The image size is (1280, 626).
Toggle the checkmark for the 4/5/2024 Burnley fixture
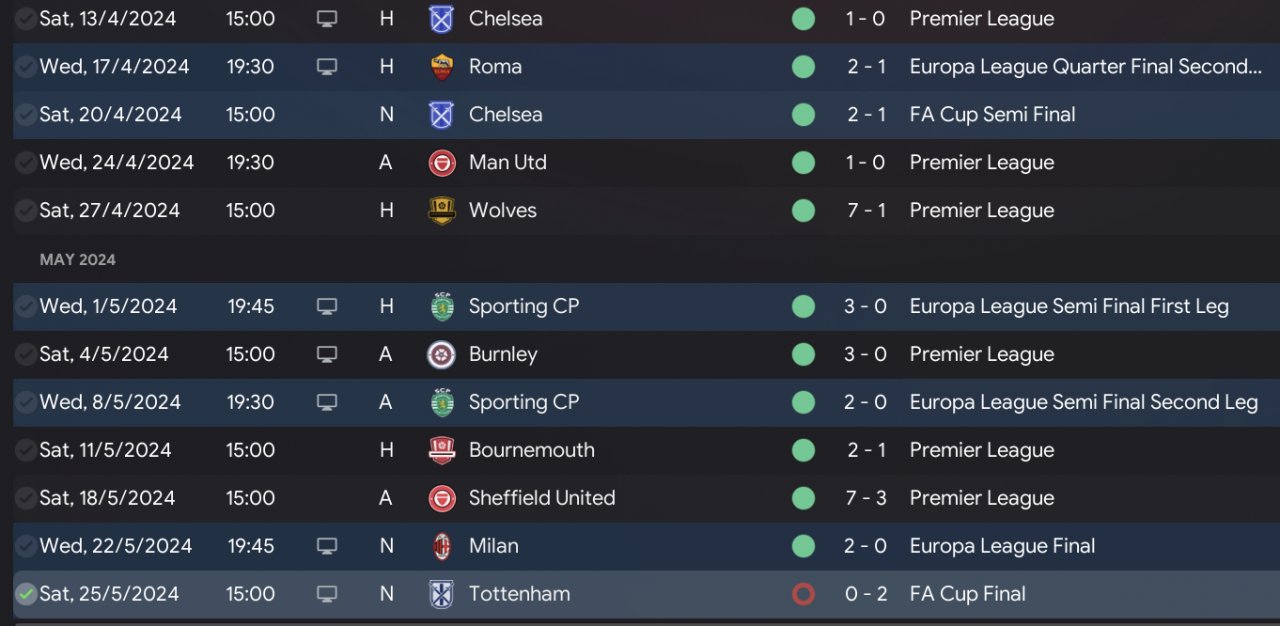[x=26, y=355]
